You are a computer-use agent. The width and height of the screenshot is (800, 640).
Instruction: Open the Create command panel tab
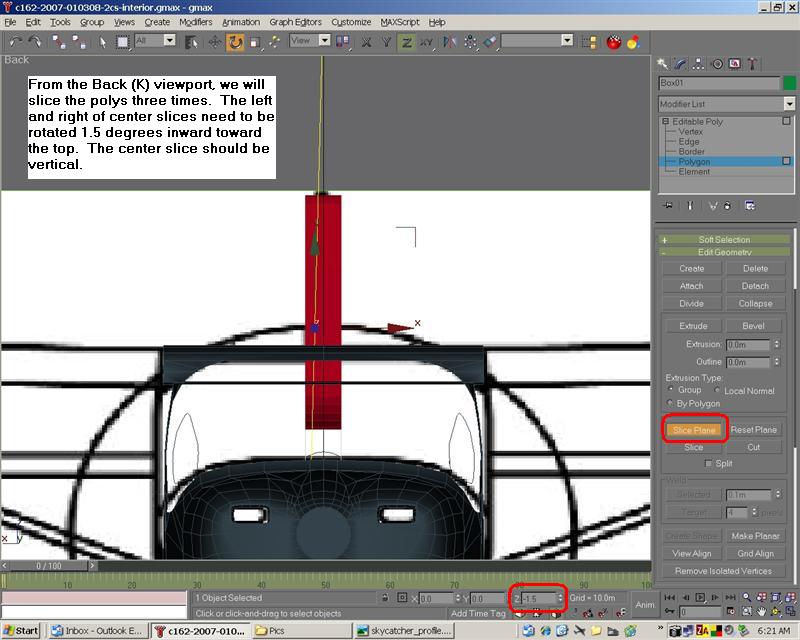(663, 64)
